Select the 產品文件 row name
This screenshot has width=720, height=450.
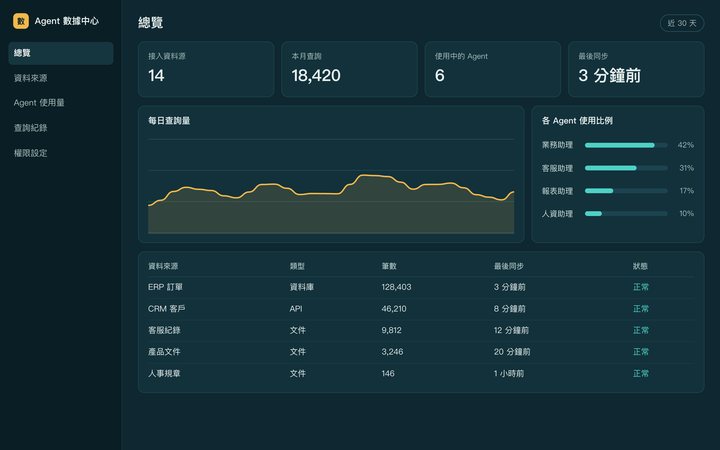[164, 352]
